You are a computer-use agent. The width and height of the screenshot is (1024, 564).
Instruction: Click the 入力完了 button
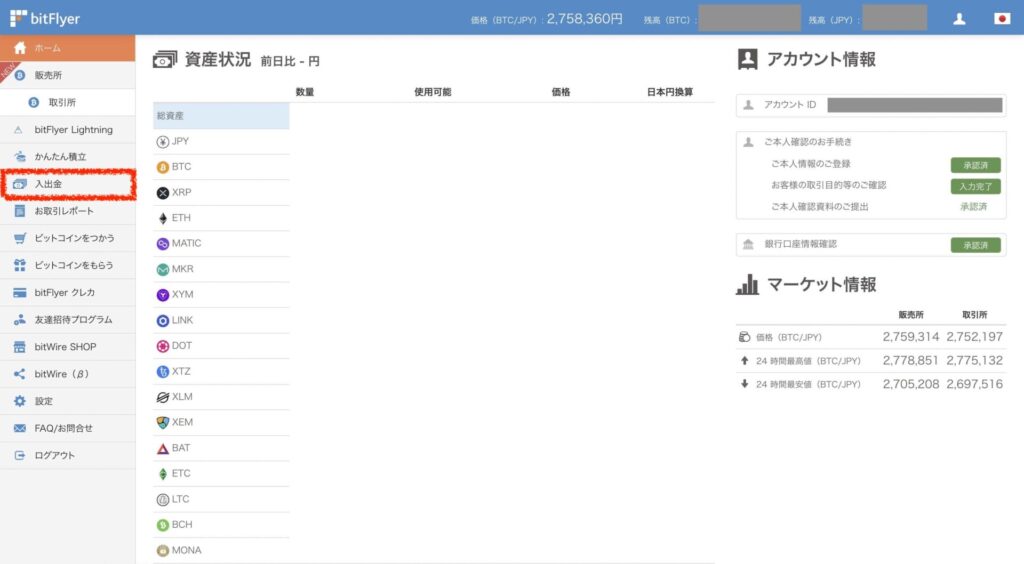pyautogui.click(x=975, y=186)
